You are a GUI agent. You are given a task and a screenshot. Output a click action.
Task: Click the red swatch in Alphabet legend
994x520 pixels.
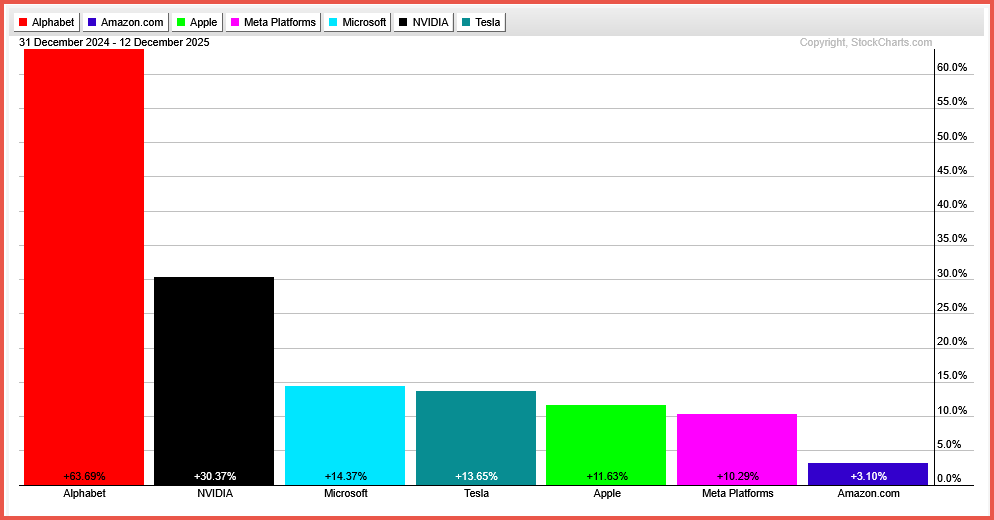click(x=24, y=22)
